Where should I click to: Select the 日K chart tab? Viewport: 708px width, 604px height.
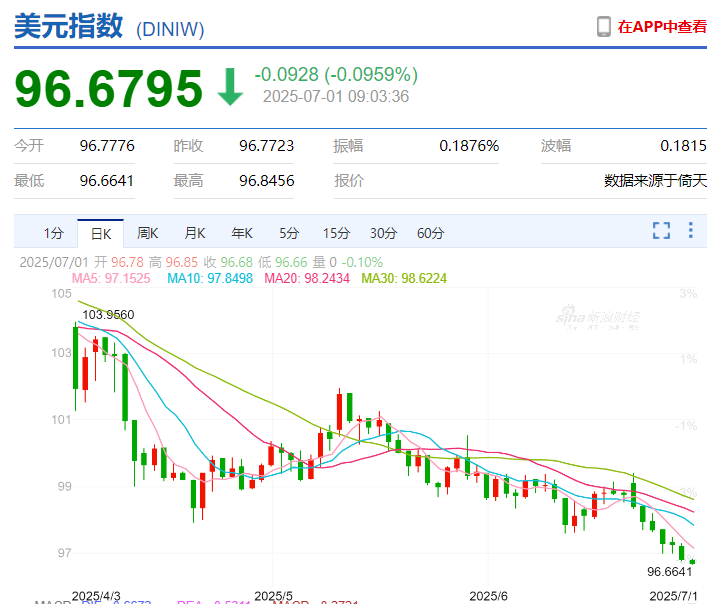click(101, 233)
